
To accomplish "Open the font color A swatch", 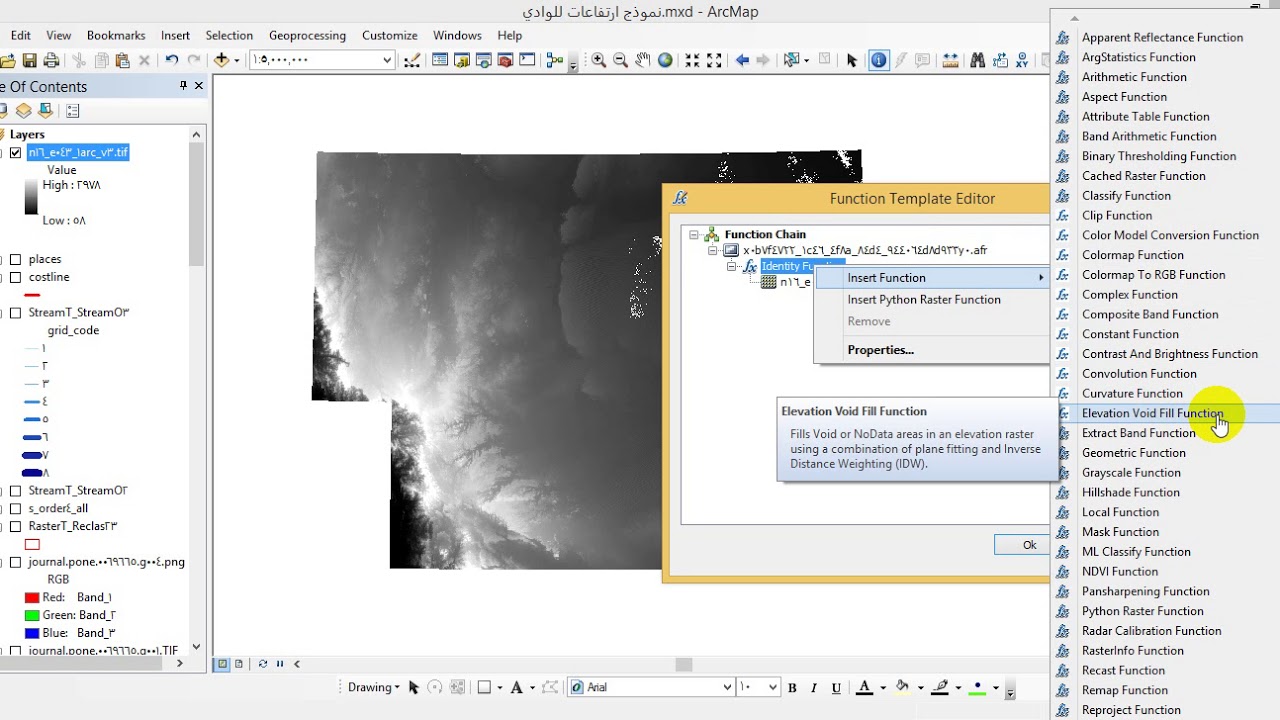I will click(865, 687).
